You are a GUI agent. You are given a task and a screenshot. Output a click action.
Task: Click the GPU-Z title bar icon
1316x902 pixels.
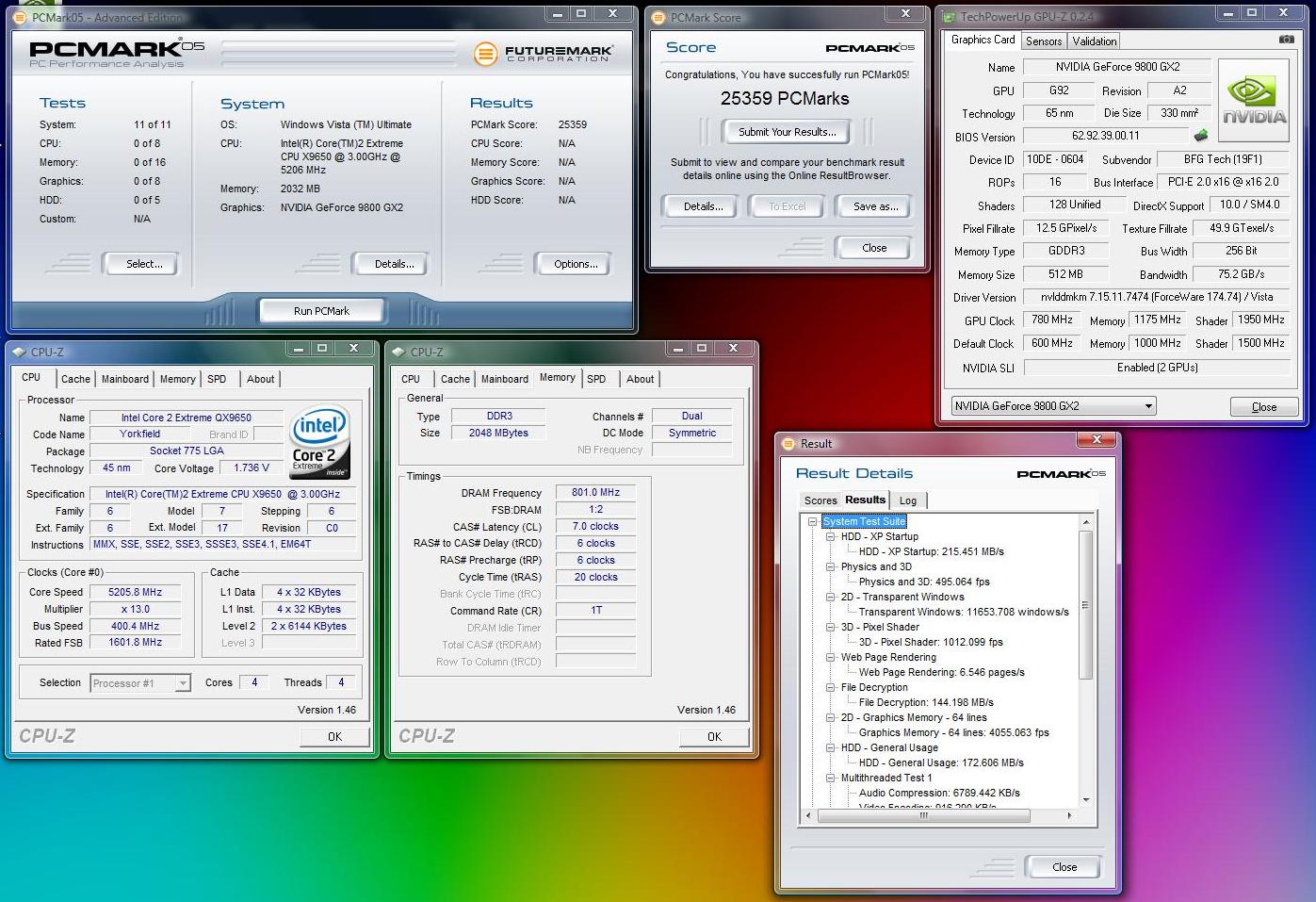click(x=950, y=17)
